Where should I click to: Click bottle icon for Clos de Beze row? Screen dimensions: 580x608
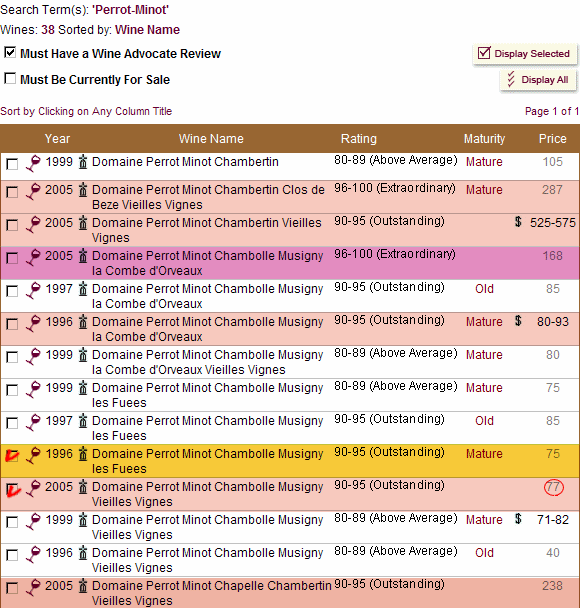pos(83,190)
